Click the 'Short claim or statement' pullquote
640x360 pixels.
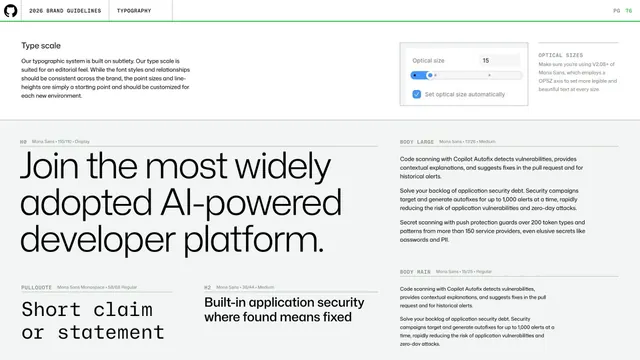pos(93,321)
